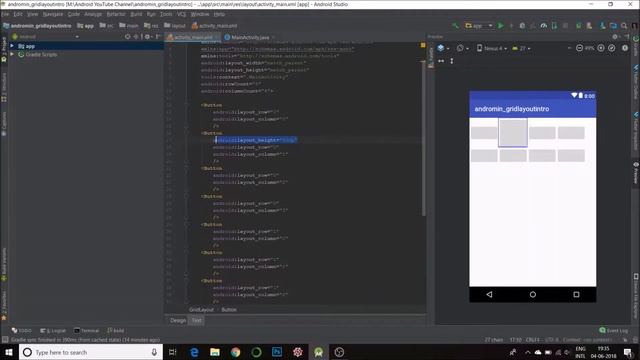Viewport: 640px width, 360px height.
Task: Click the highlighted layout_height attribute line
Action: point(256,140)
